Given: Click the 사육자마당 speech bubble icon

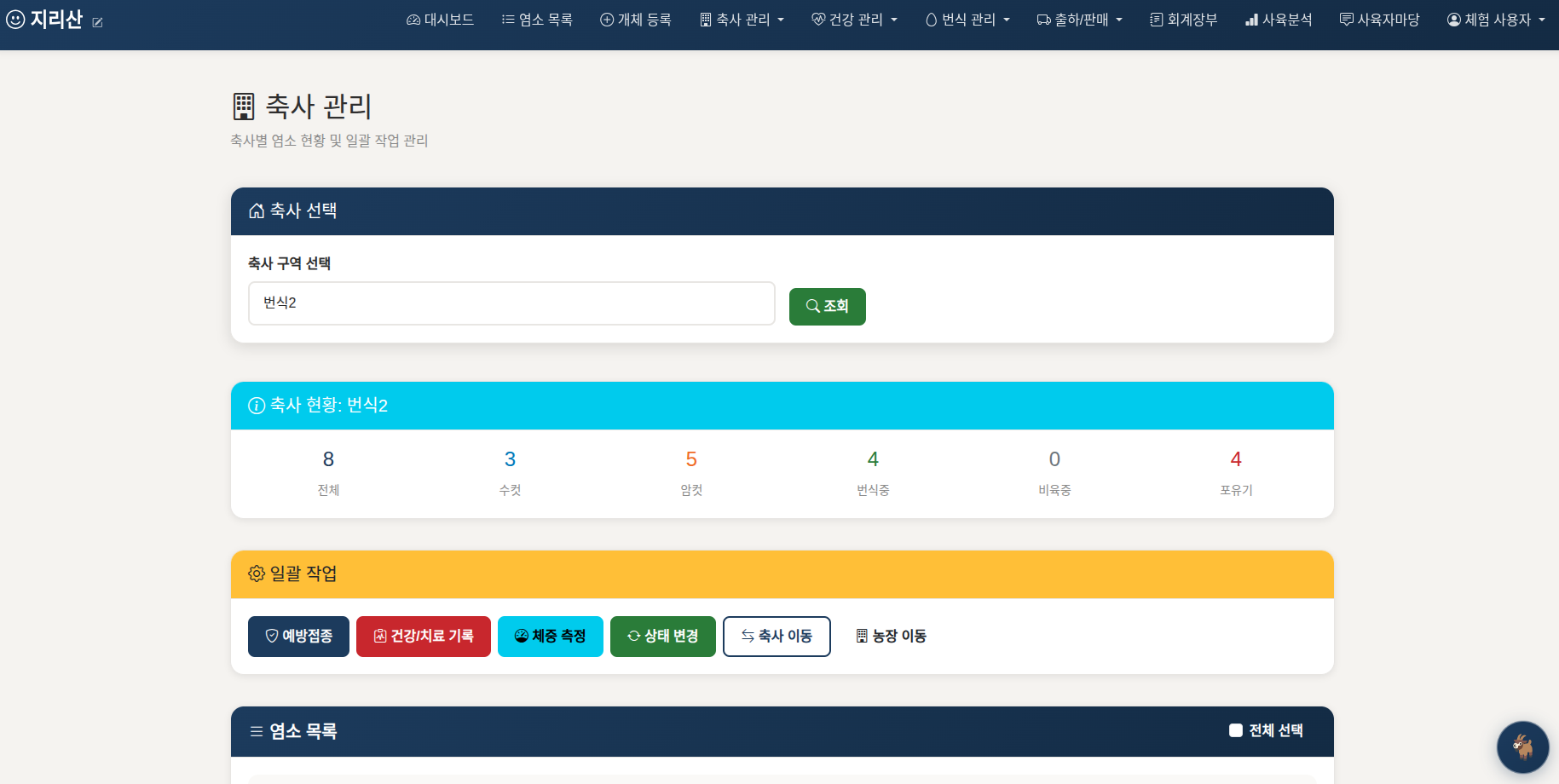Looking at the screenshot, I should 1348,19.
